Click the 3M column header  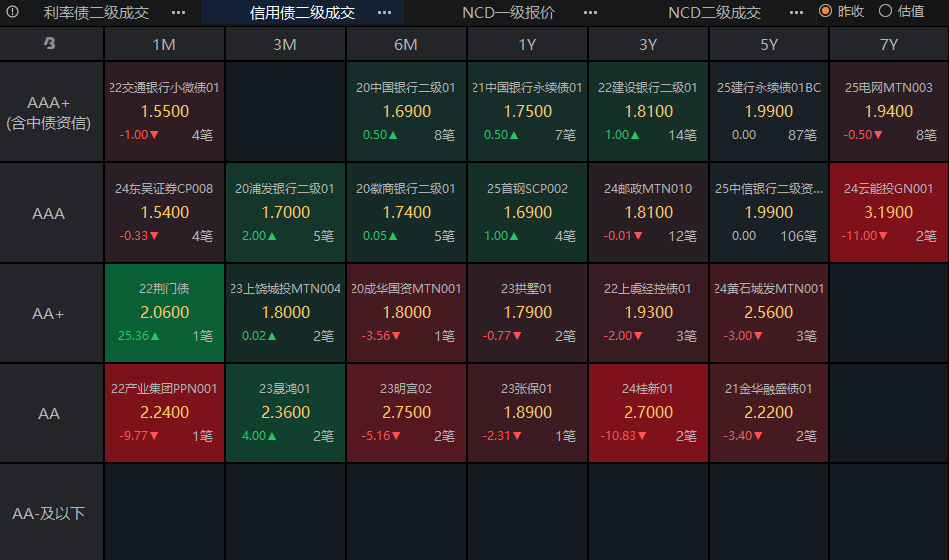point(285,44)
